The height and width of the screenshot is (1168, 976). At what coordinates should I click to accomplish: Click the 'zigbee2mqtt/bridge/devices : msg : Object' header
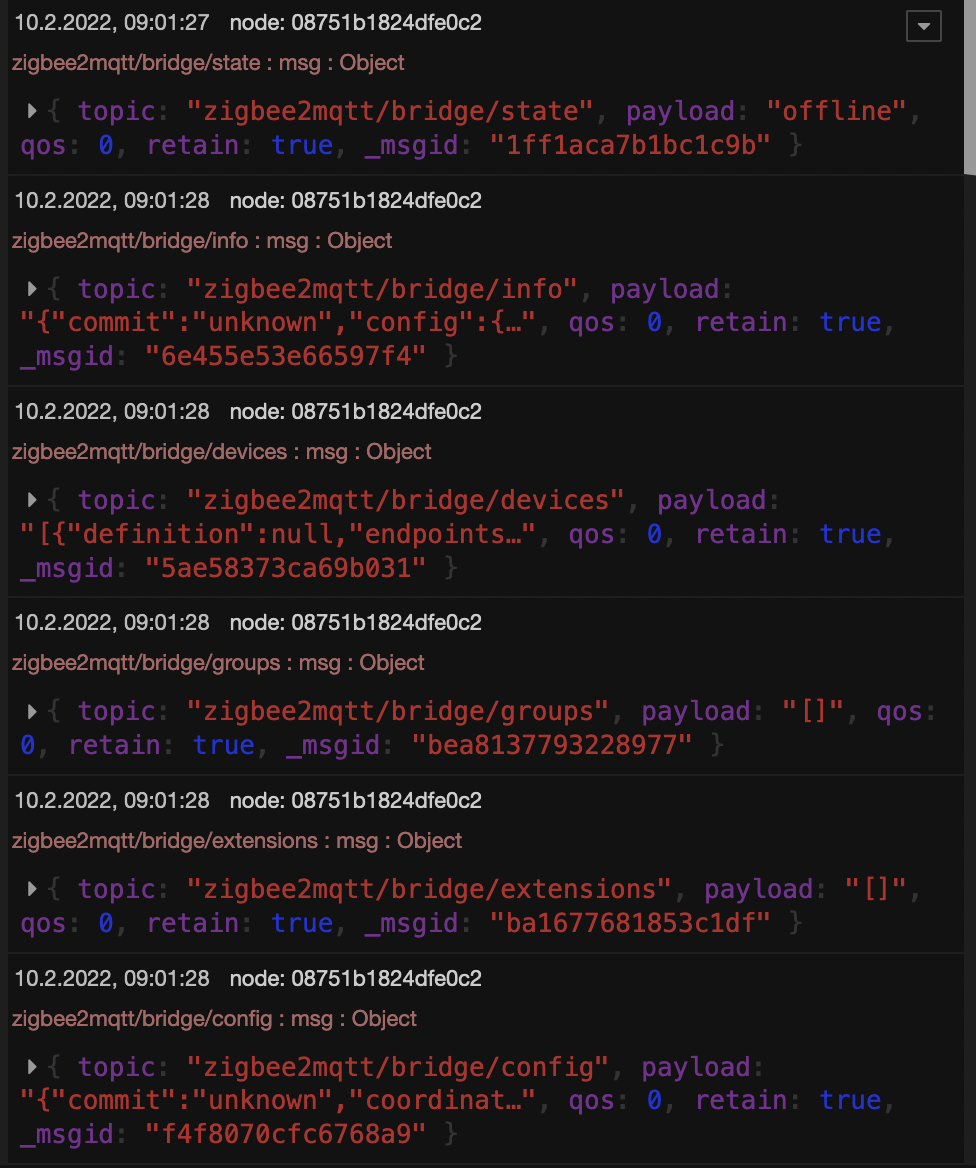point(221,451)
